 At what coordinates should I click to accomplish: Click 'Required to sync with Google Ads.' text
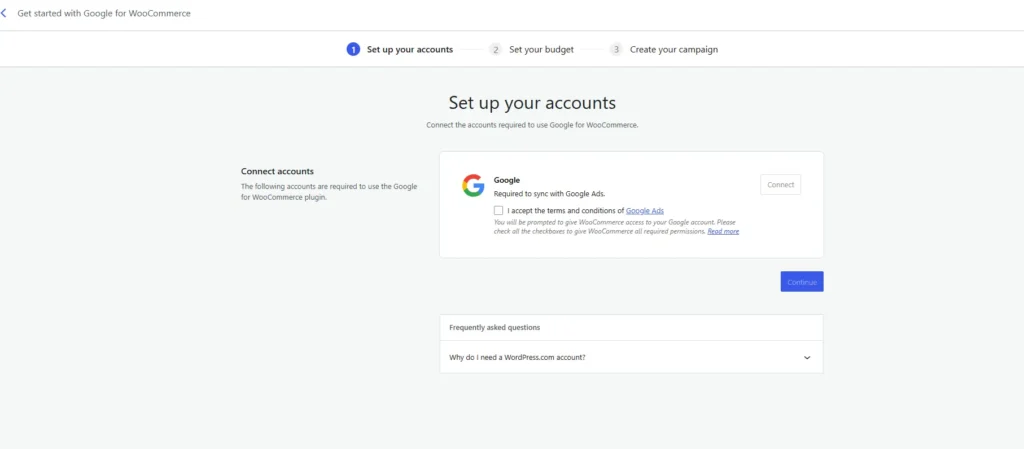pos(549,194)
